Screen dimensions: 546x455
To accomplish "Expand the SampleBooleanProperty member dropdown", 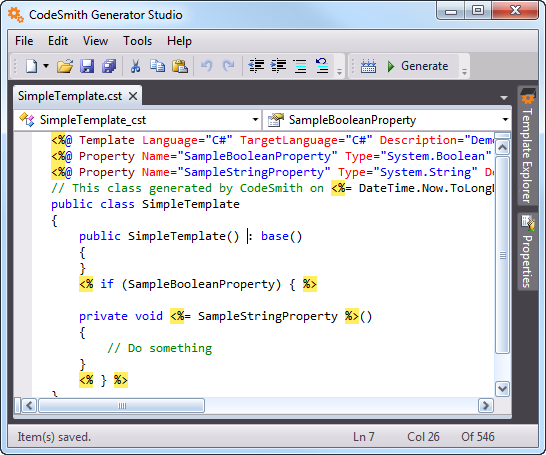I will pos(505,120).
